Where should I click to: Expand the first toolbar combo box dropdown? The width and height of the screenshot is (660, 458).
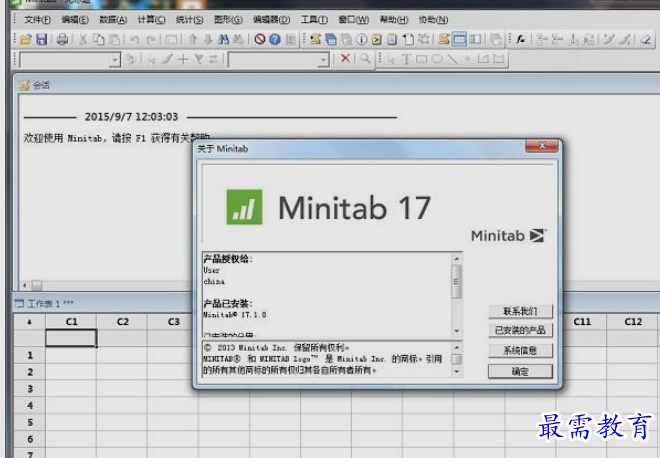pyautogui.click(x=114, y=60)
